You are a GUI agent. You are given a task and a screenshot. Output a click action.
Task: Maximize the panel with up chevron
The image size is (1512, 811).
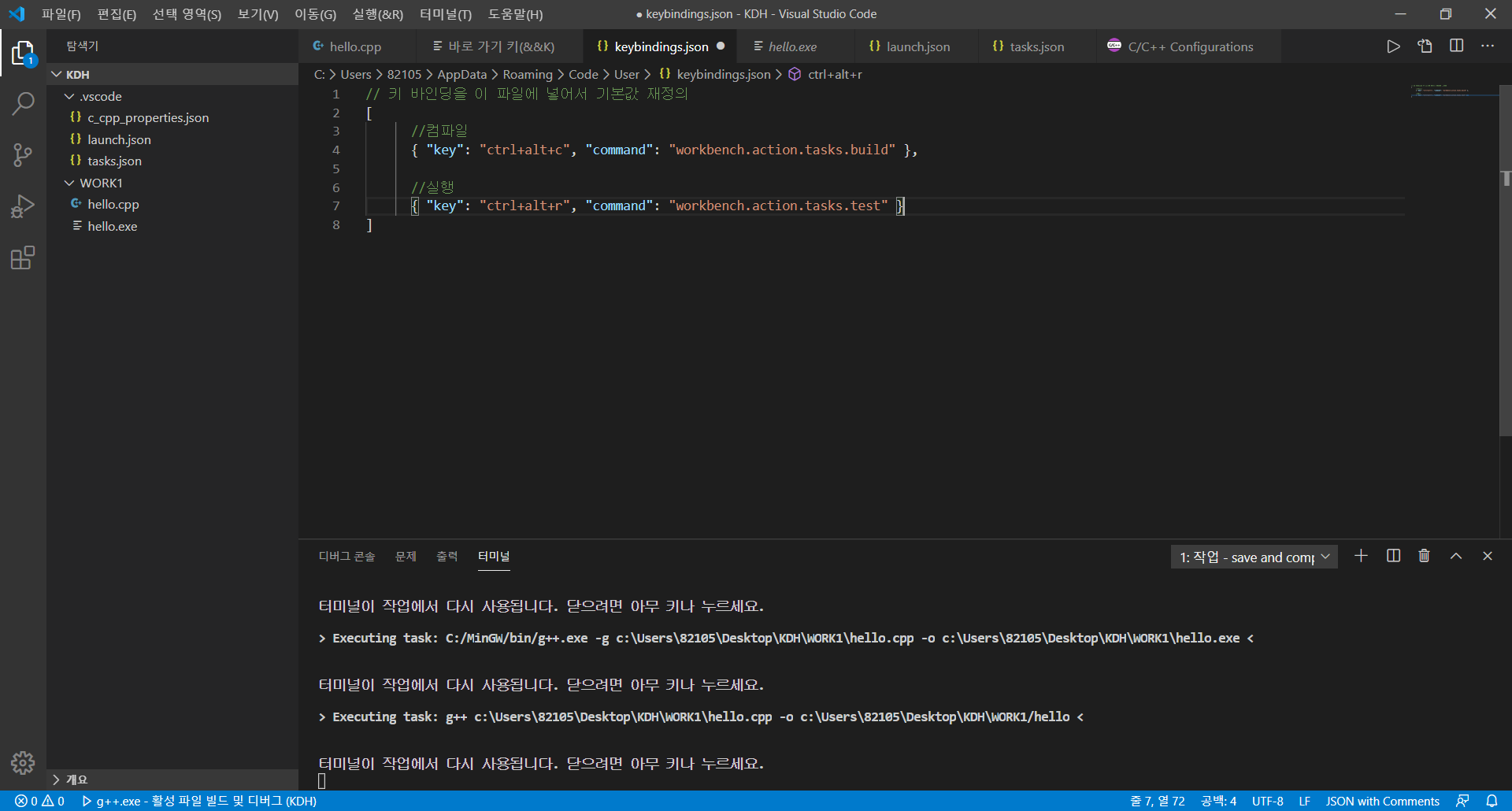pyautogui.click(x=1456, y=556)
